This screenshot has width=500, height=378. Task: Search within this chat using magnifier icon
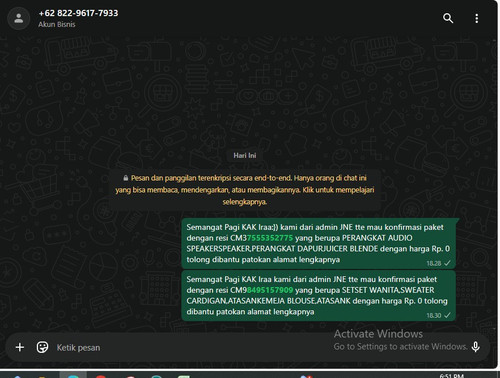448,18
